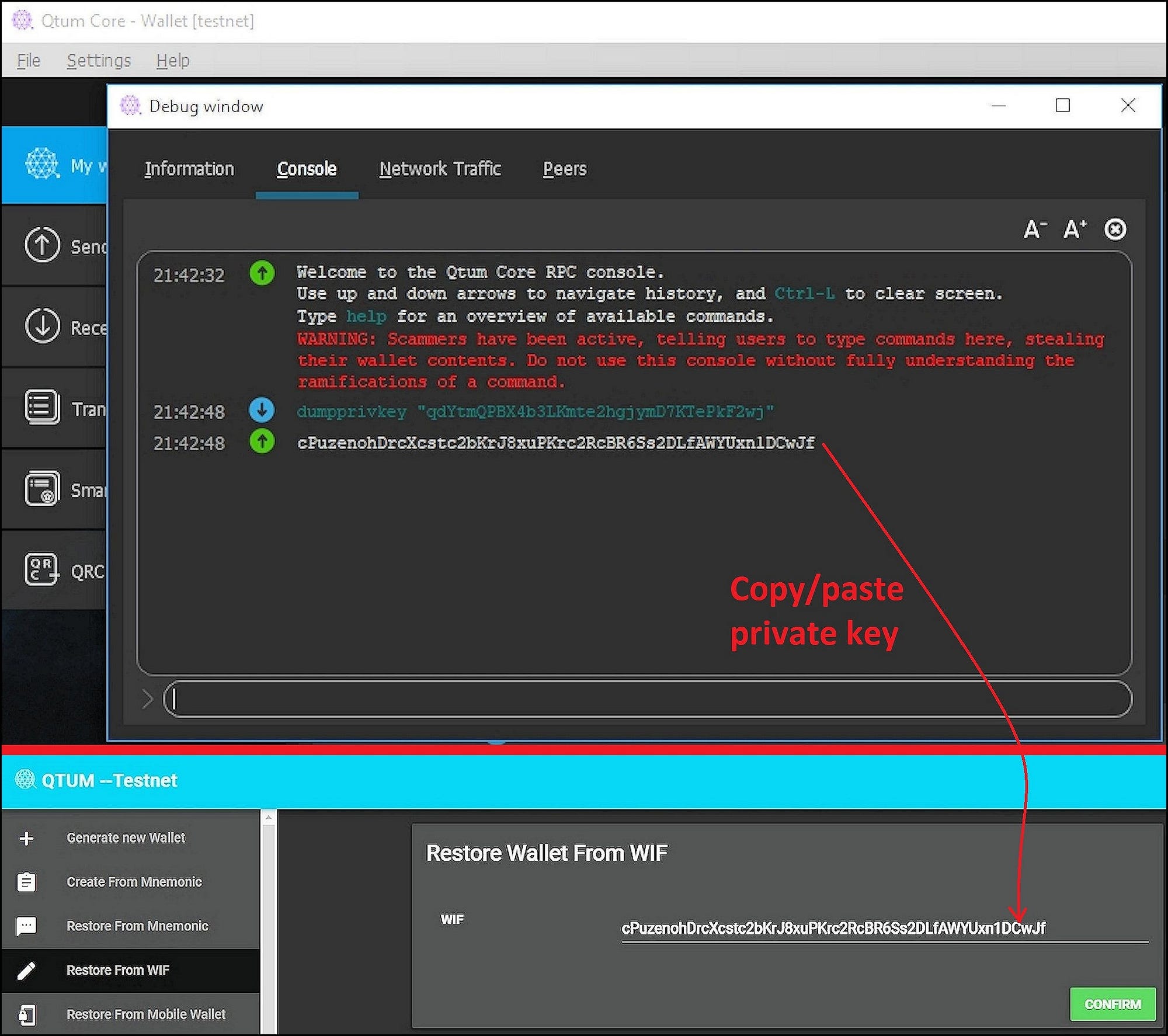Click the Ctrl-L shortcut text in console

pyautogui.click(x=805, y=294)
